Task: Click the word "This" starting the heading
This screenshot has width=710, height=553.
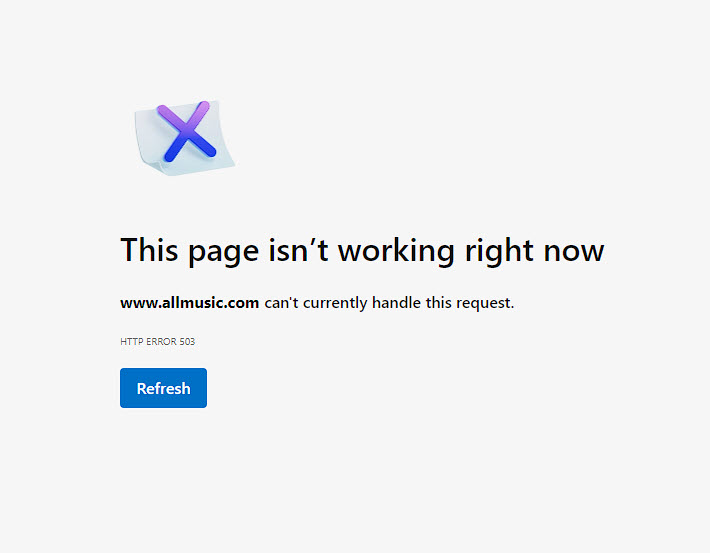Action: [149, 250]
